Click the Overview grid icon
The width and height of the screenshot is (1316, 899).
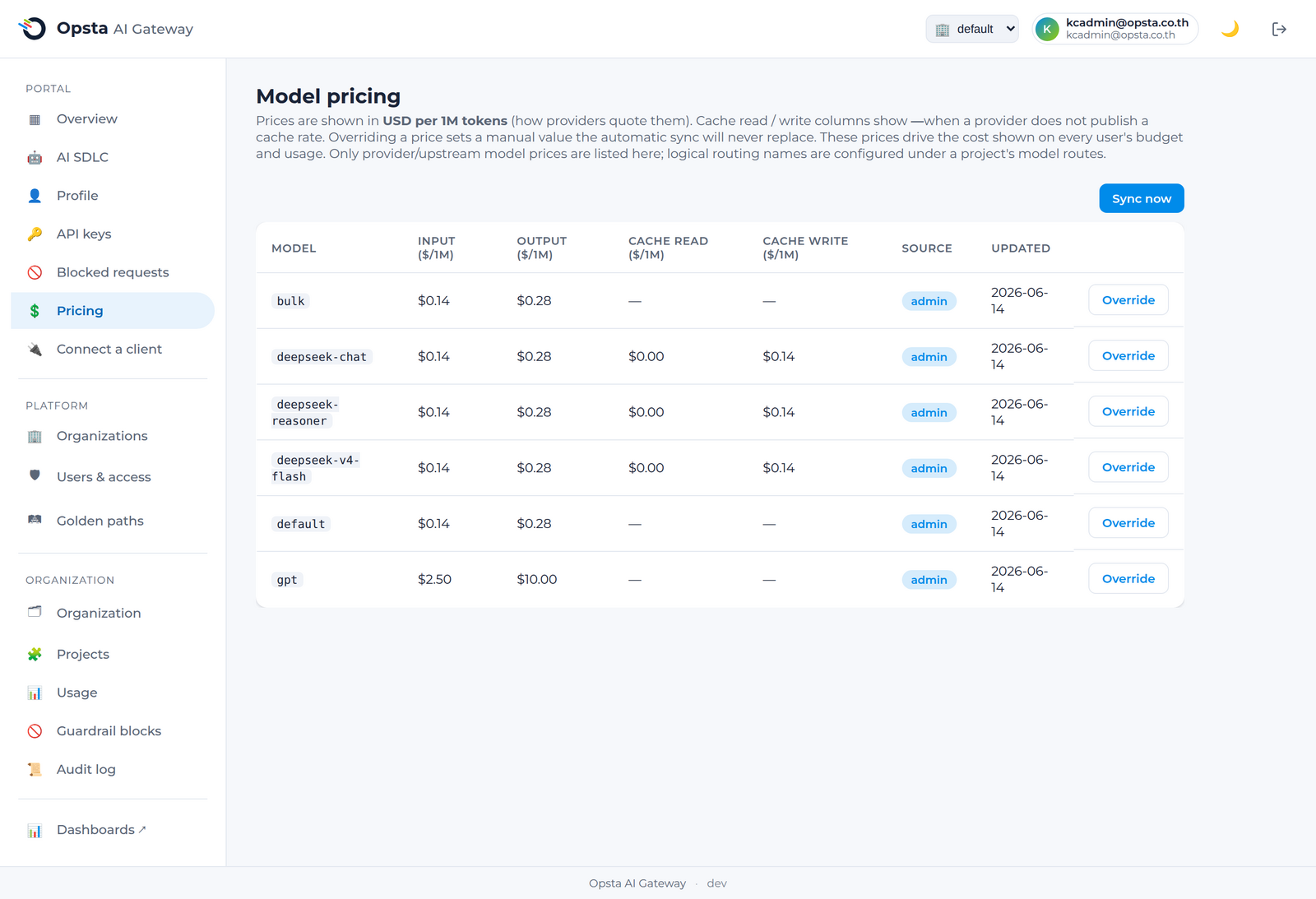coord(35,119)
